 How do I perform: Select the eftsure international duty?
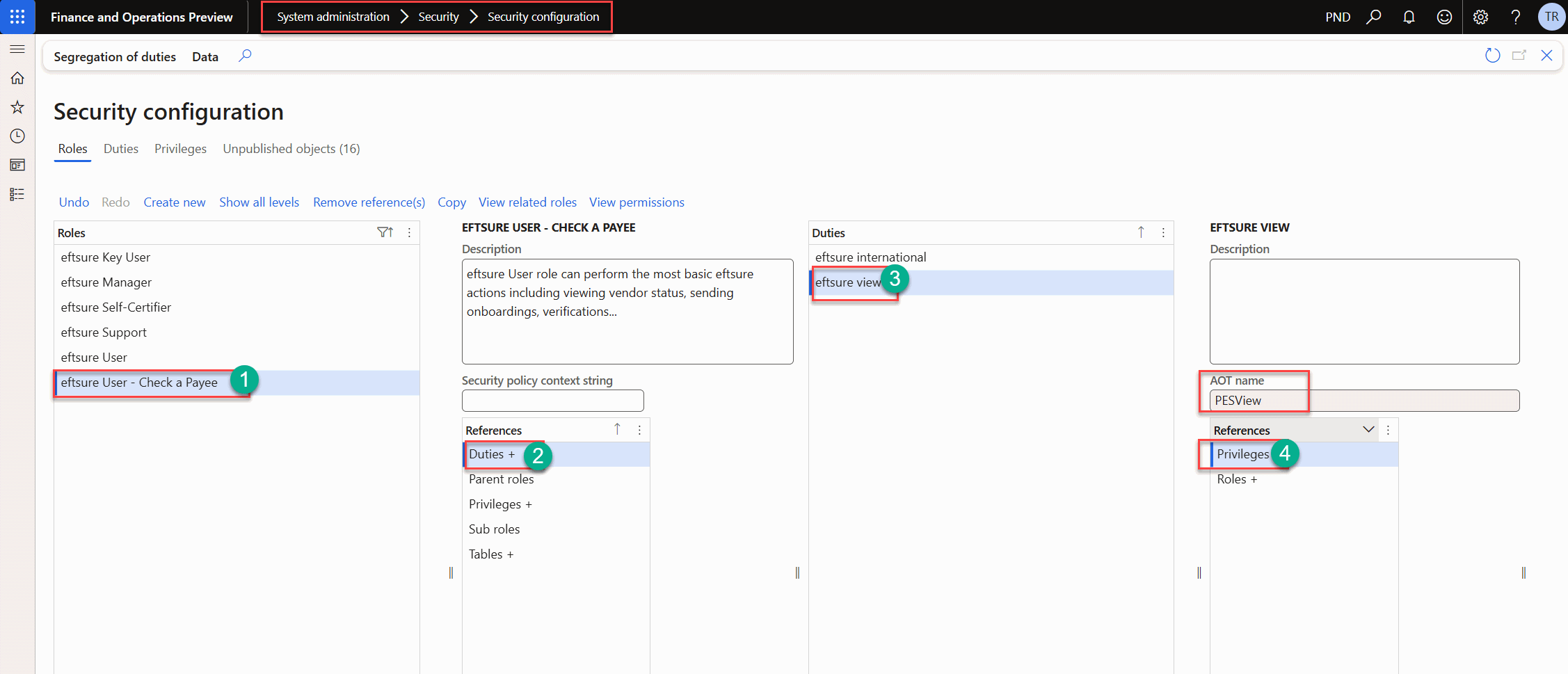pos(991,257)
